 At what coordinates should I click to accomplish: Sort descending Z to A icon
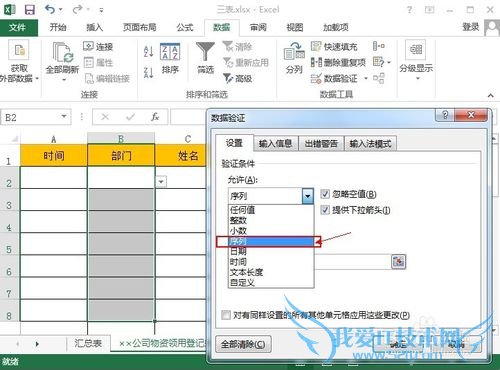pos(148,72)
